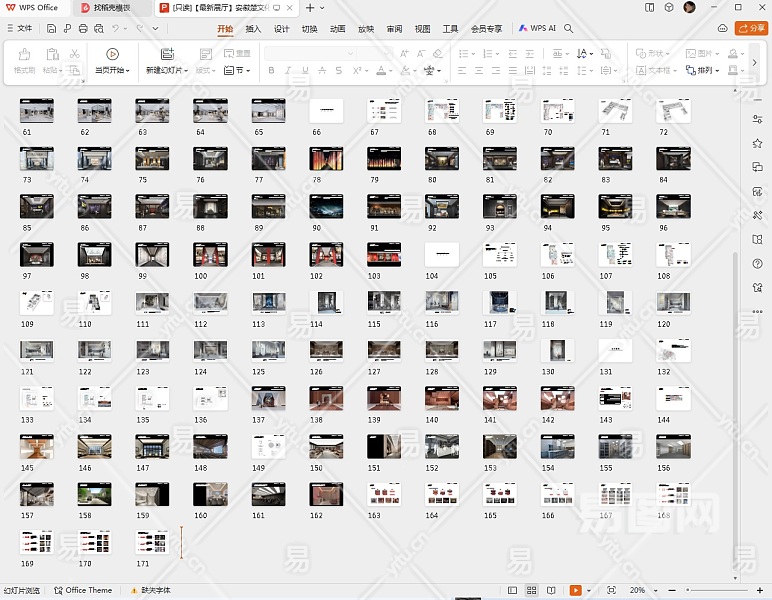The height and width of the screenshot is (600, 772).
Task: Open new tab with plus icon
Action: click(x=310, y=7)
